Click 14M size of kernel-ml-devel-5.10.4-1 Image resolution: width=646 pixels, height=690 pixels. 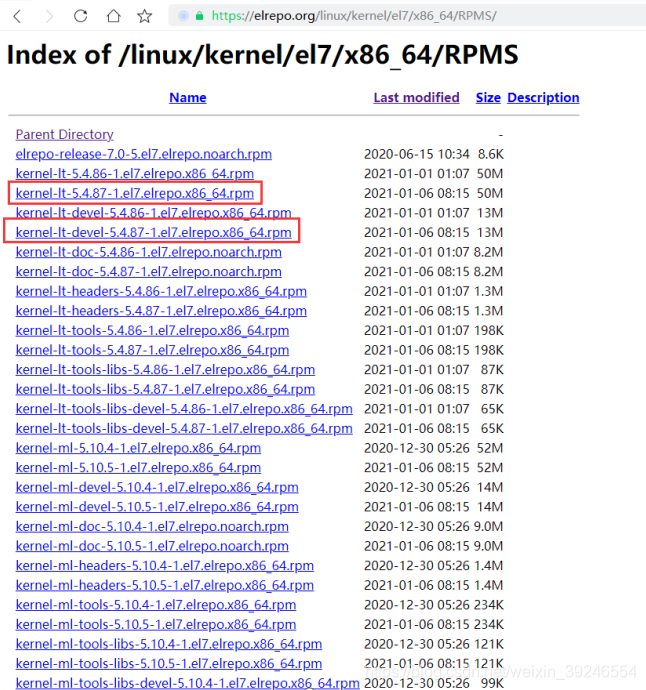(x=490, y=487)
